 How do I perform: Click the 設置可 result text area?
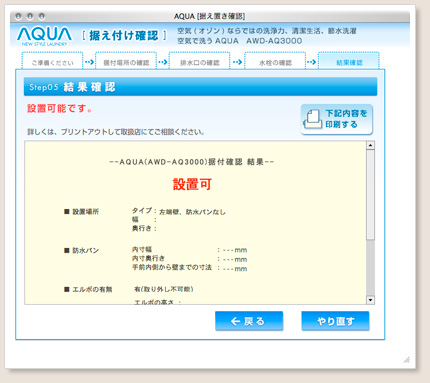pyautogui.click(x=192, y=184)
